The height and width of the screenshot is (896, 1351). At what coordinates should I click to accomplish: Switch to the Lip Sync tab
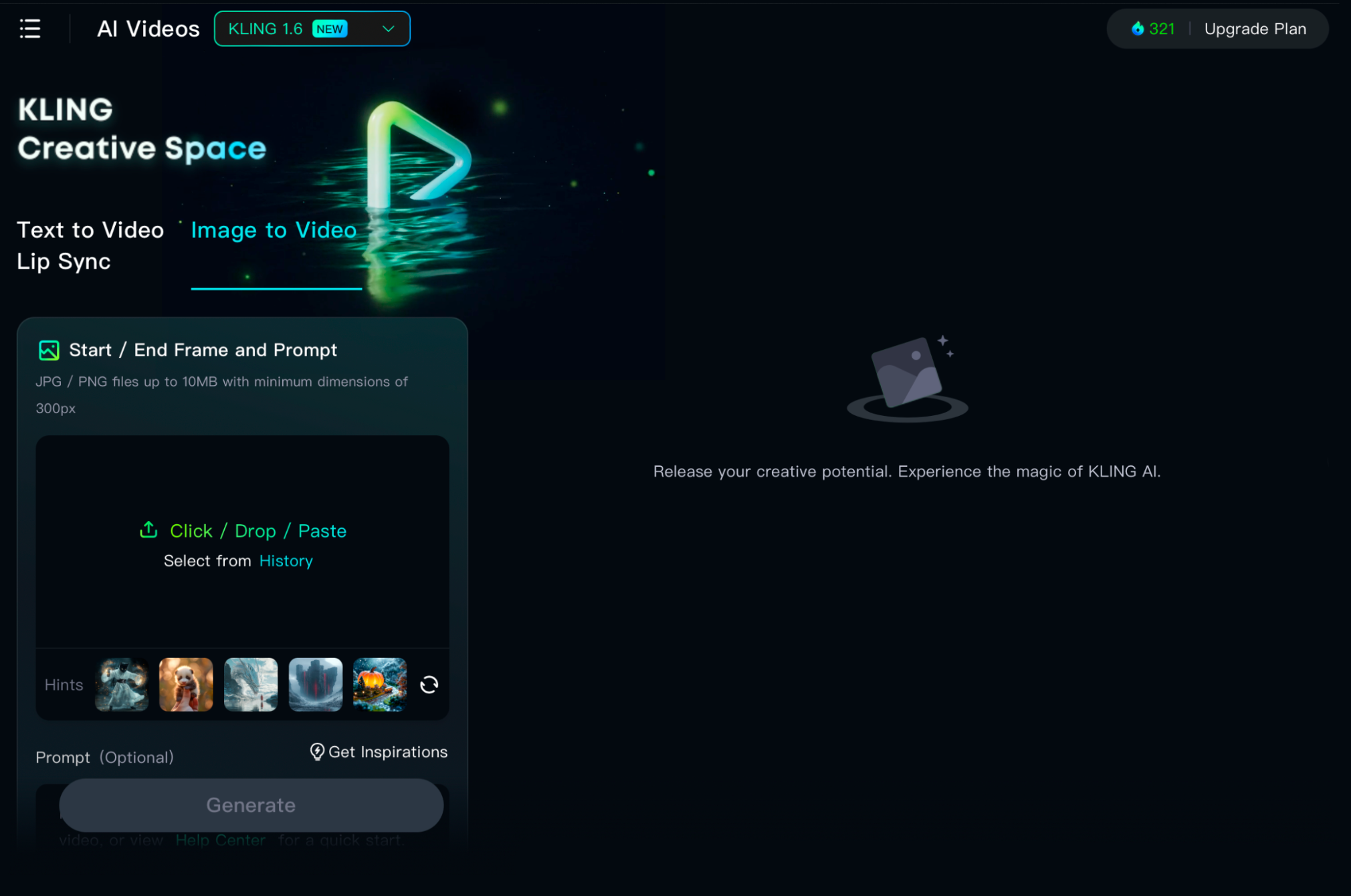(x=64, y=261)
